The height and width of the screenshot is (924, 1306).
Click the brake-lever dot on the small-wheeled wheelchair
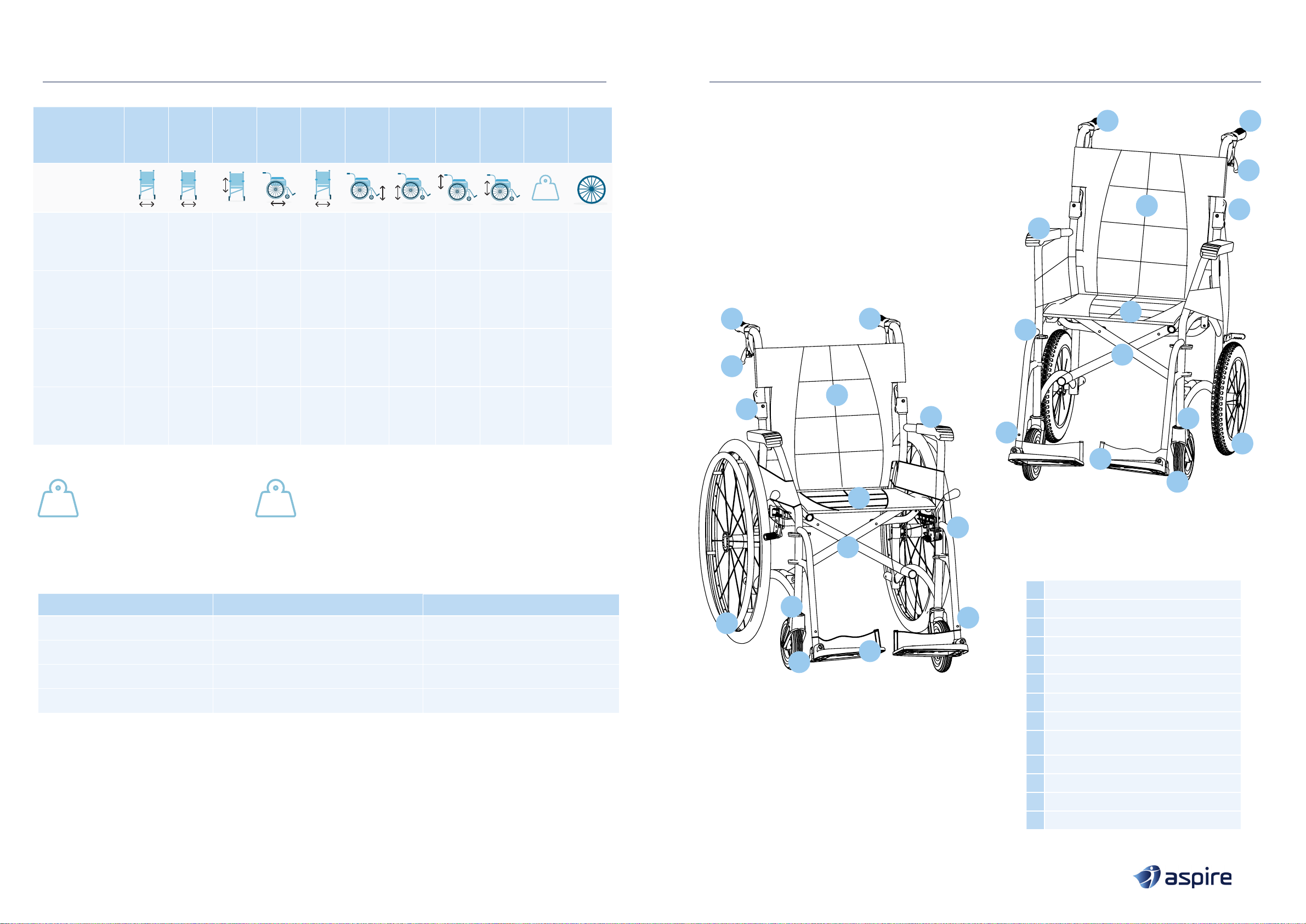point(1248,170)
